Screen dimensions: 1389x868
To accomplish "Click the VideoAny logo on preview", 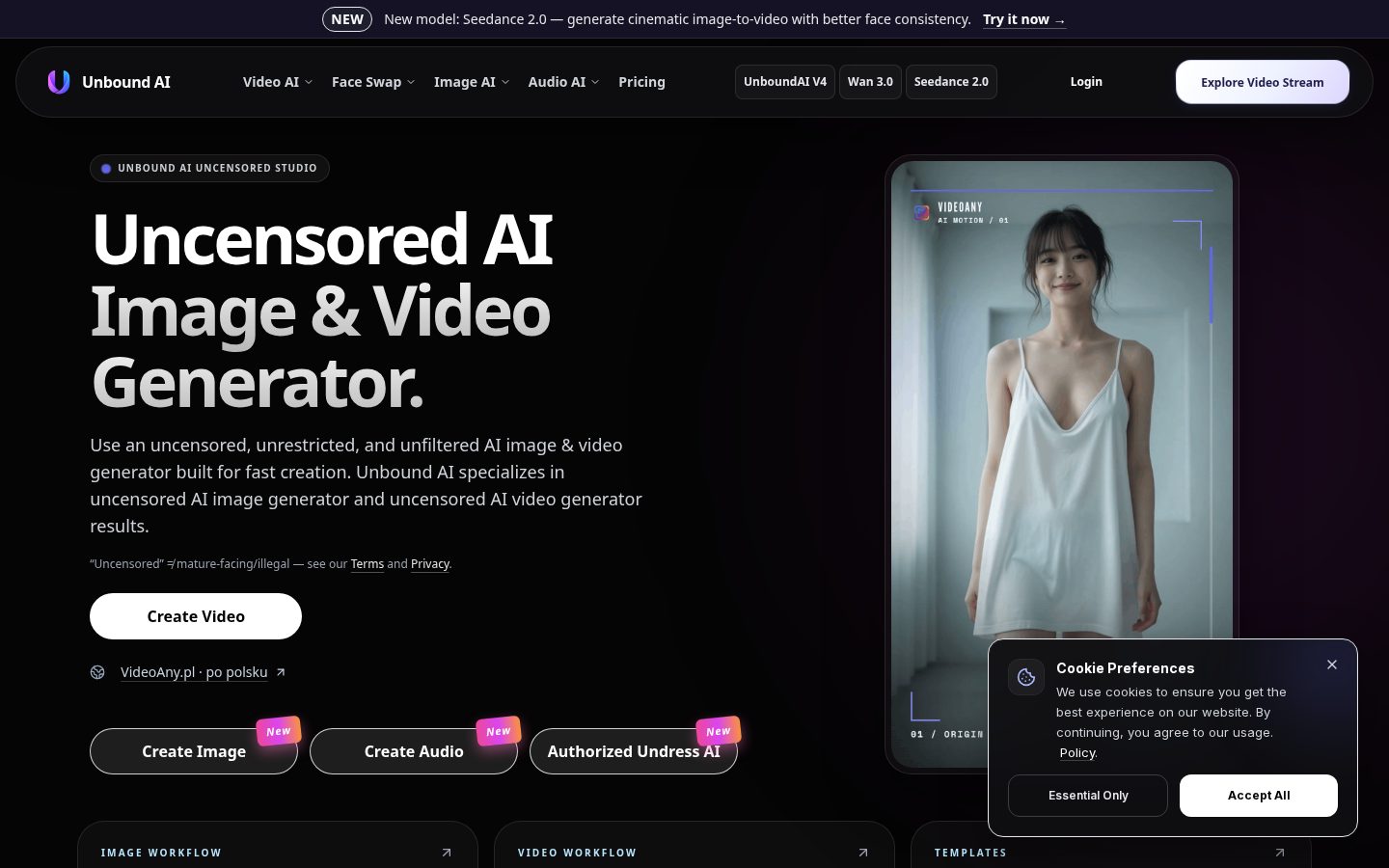I will pyautogui.click(x=922, y=213).
